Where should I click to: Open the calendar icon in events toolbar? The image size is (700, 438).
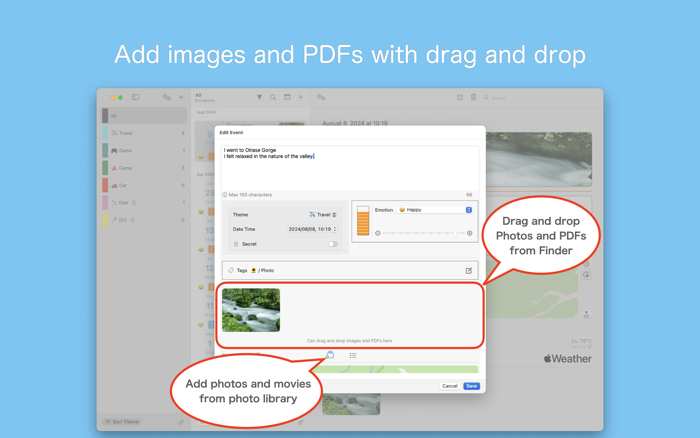[287, 97]
